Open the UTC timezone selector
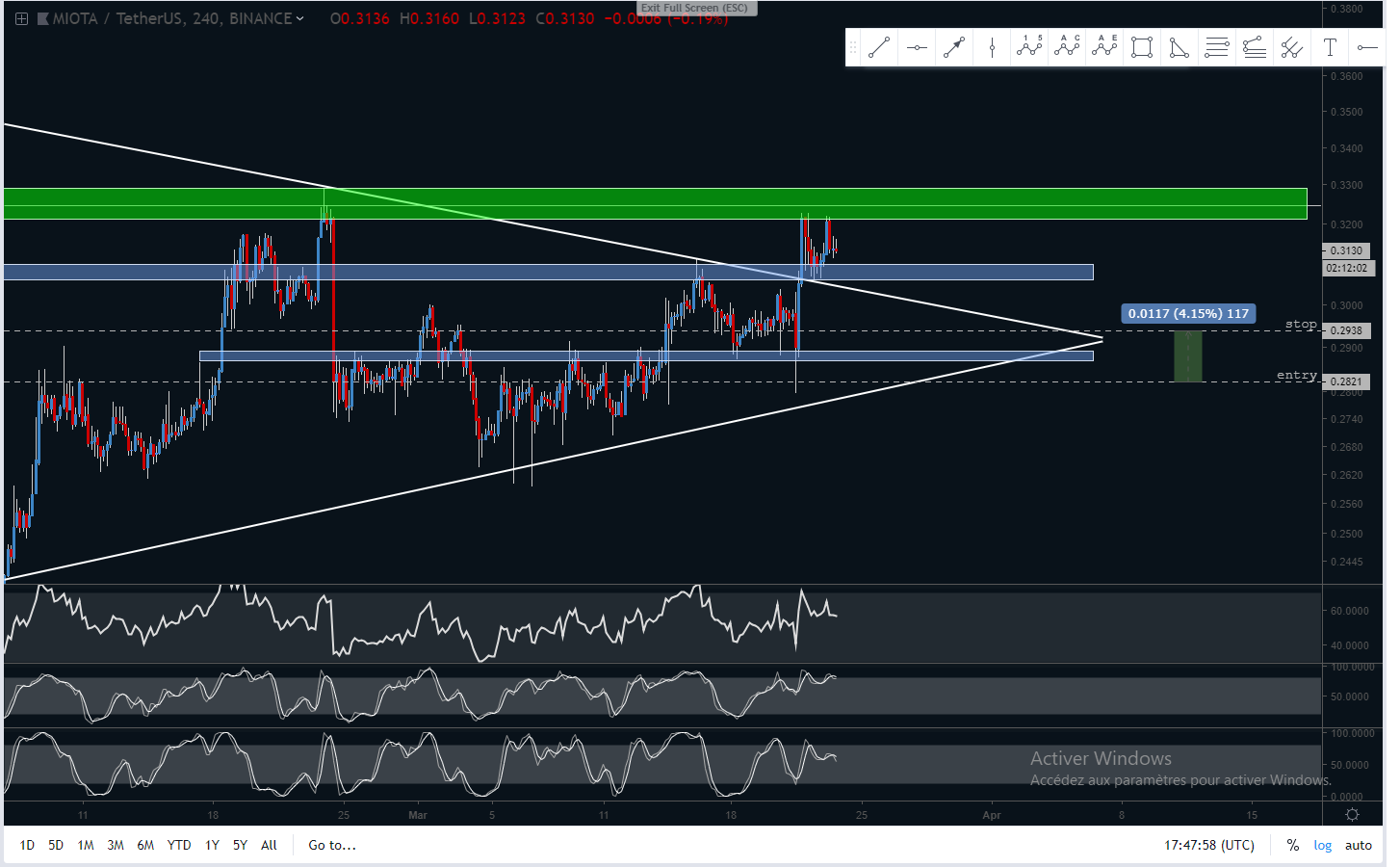The width and height of the screenshot is (1400, 867). point(1209,845)
